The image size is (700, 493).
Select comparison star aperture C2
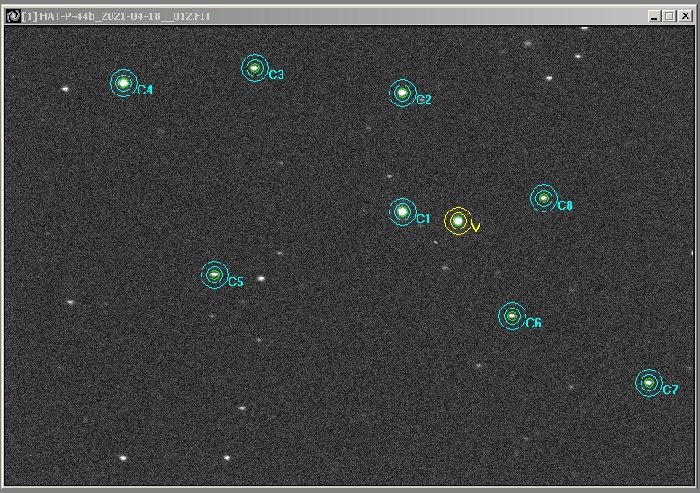403,93
